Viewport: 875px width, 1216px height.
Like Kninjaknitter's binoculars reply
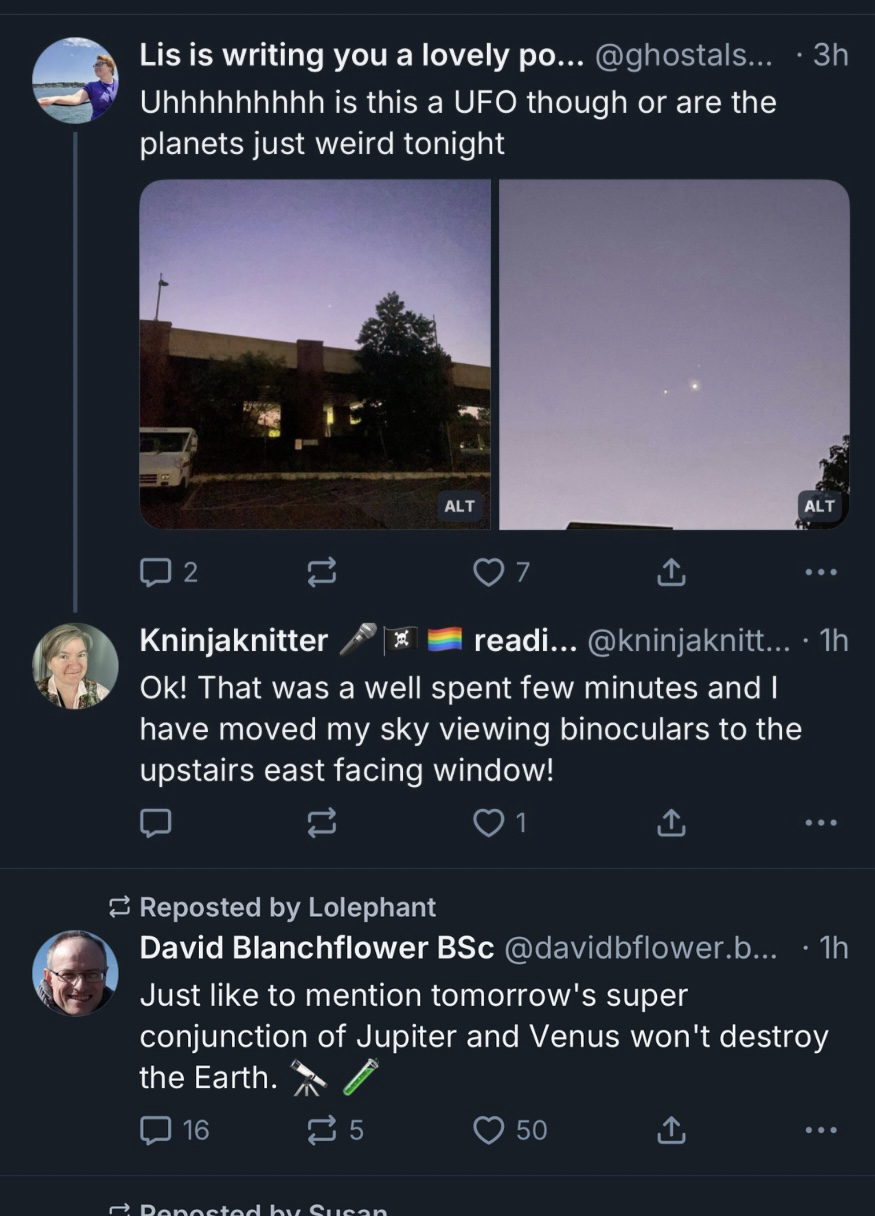(488, 823)
